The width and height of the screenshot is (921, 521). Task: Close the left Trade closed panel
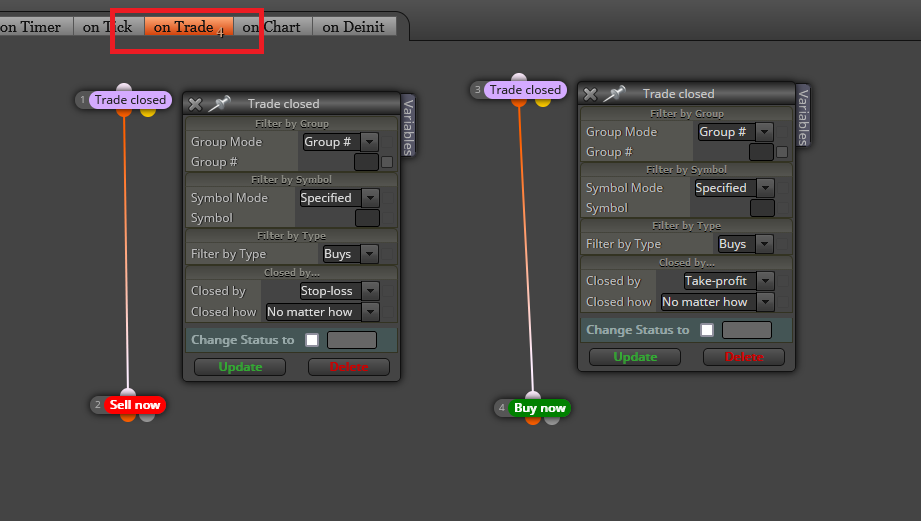(195, 105)
